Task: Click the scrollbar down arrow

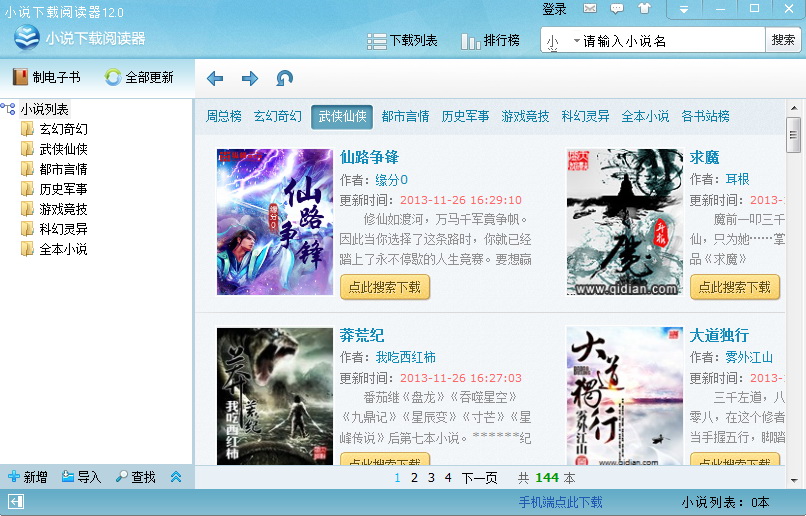Action: (794, 481)
